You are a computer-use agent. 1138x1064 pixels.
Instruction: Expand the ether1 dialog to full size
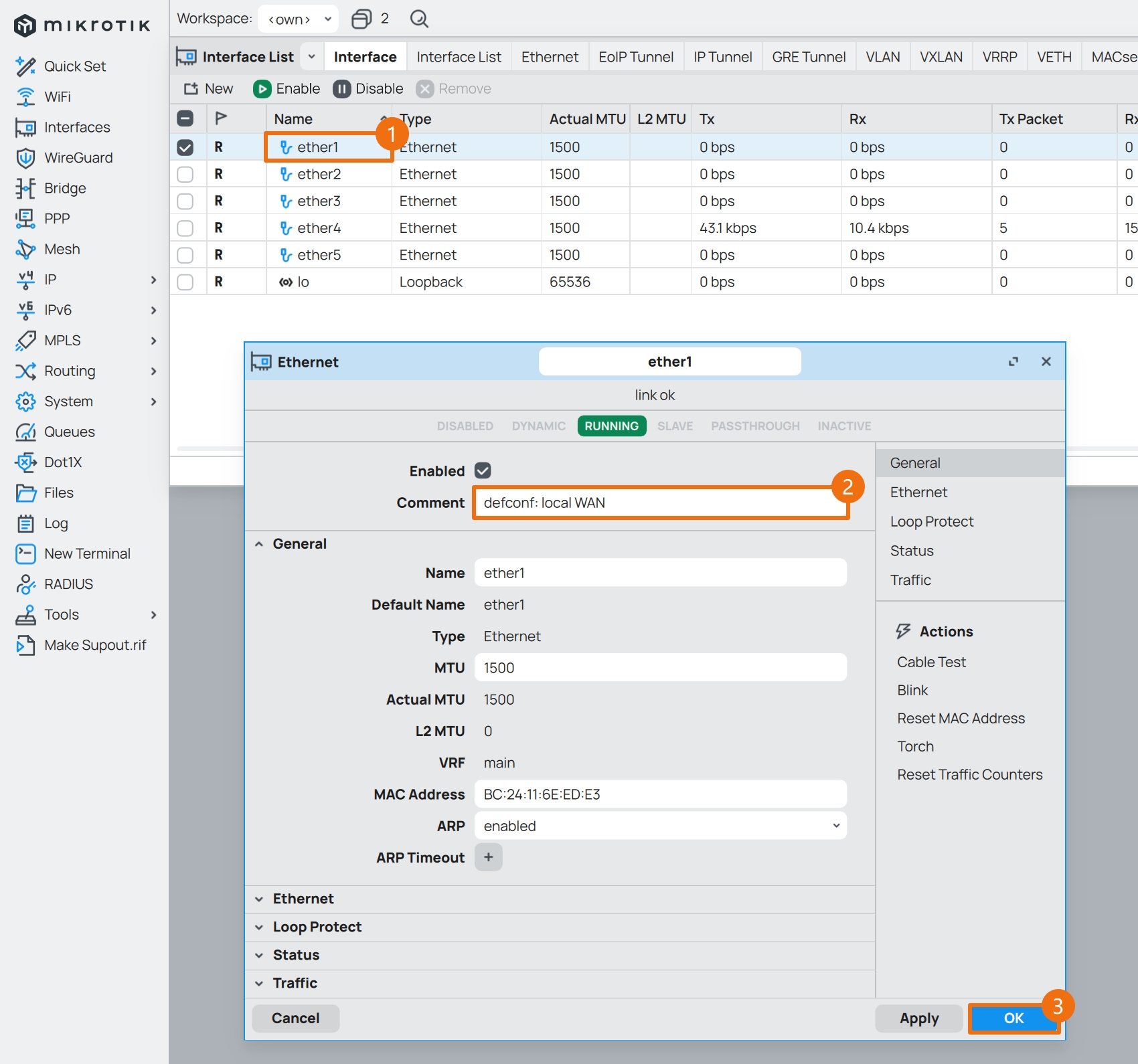(x=1013, y=361)
